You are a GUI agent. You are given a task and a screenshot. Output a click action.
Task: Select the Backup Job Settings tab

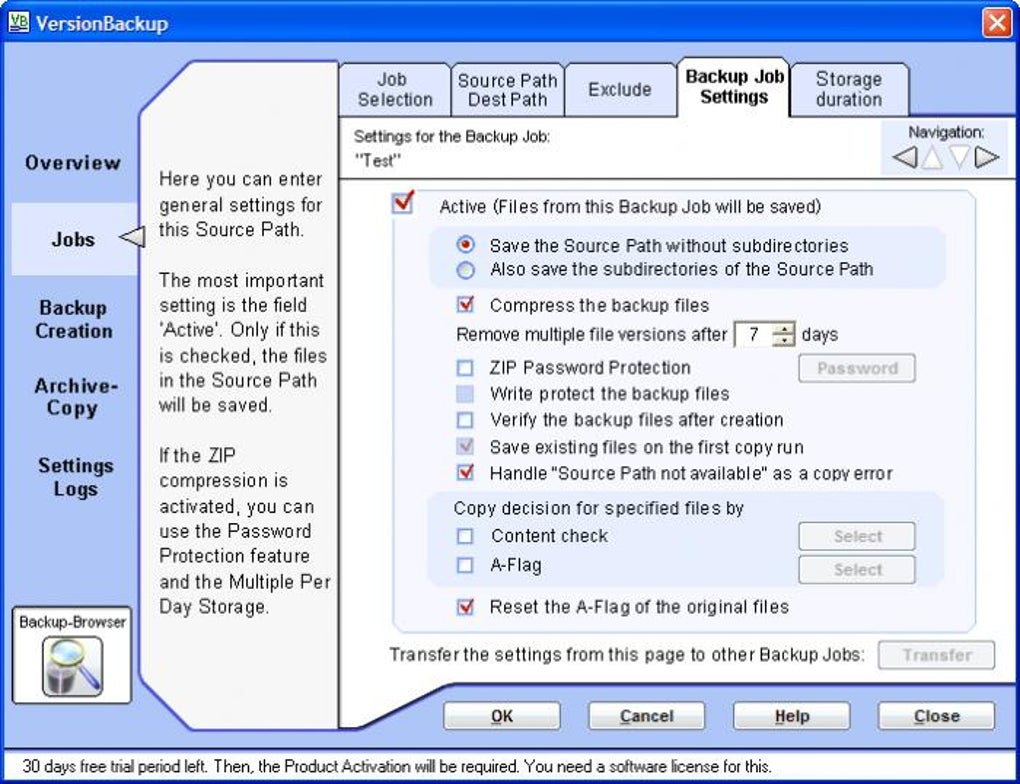click(x=734, y=87)
